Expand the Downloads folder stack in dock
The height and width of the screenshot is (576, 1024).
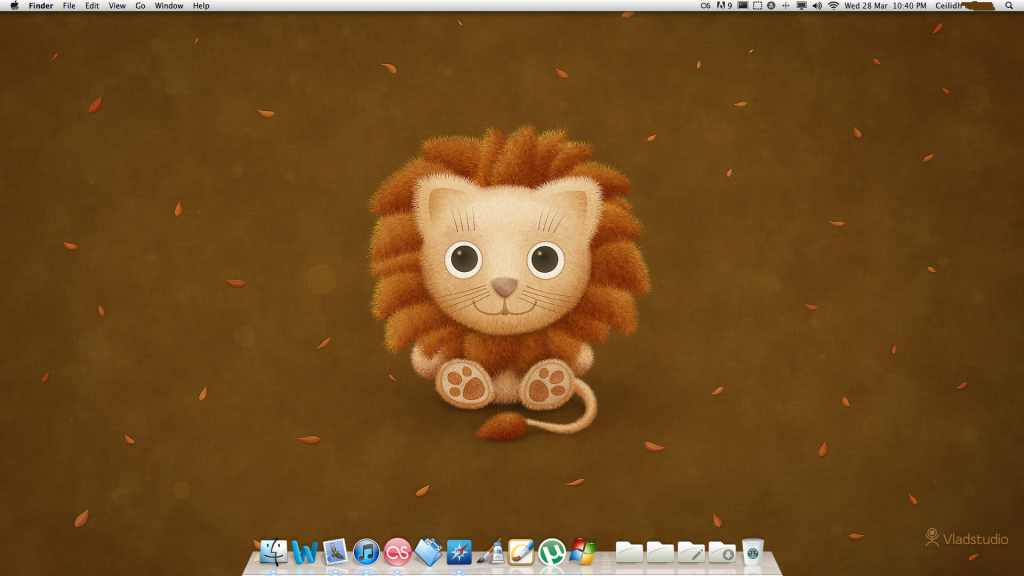721,552
